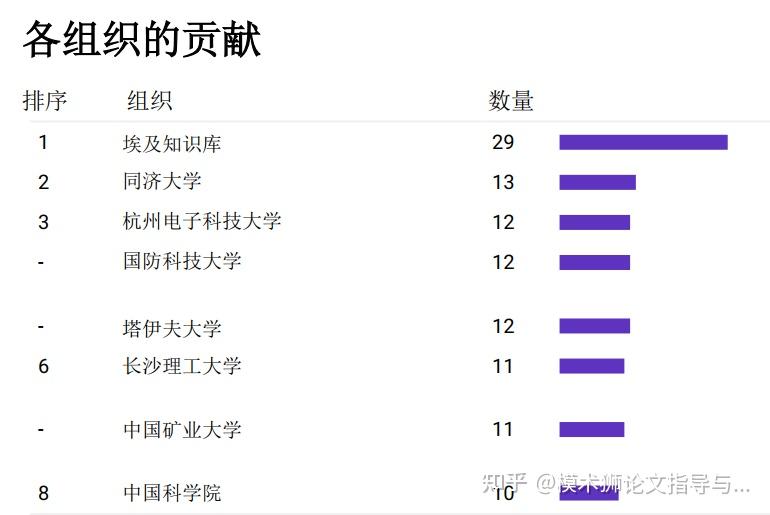Select 杭州电子科技大学 in the list
Image resolution: width=770 pixels, height=515 pixels.
click(202, 221)
